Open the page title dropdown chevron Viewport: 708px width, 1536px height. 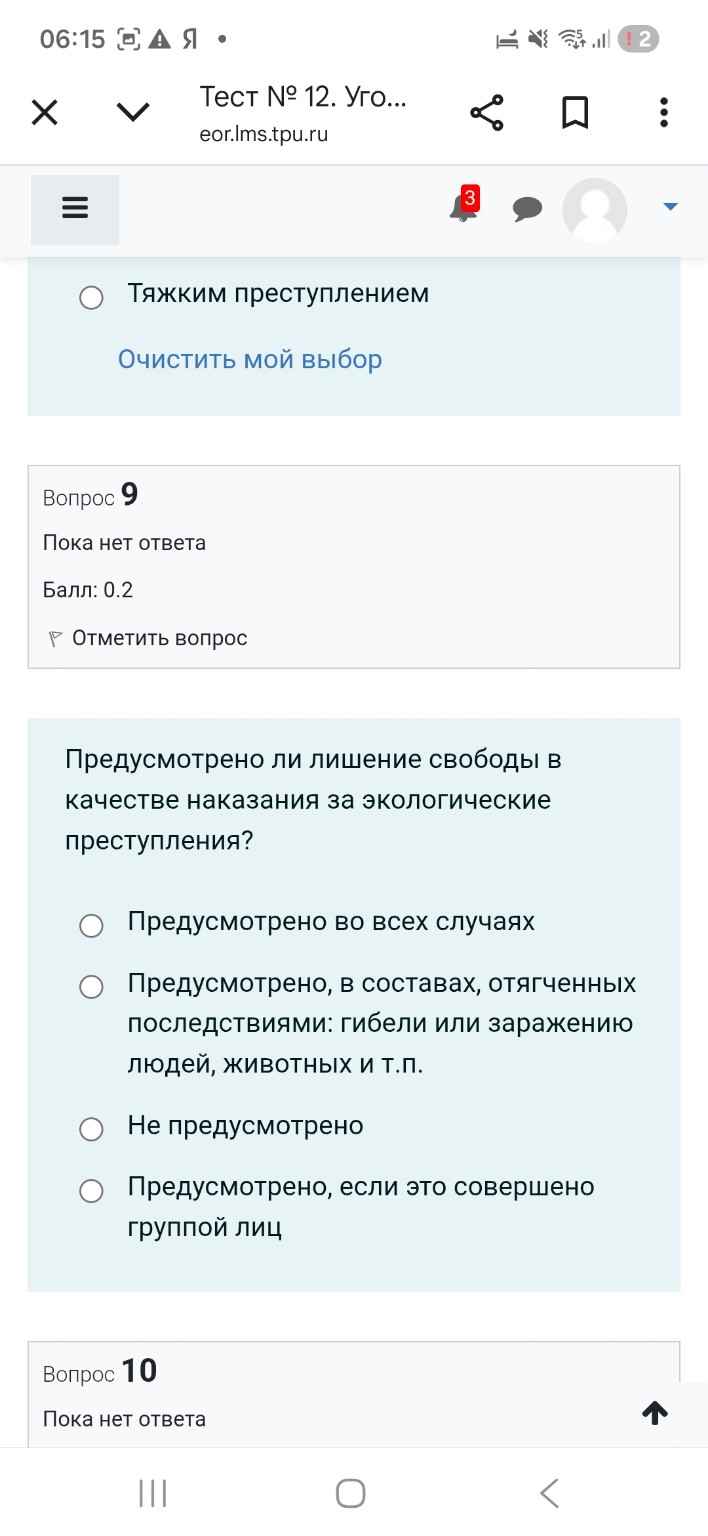[x=132, y=112]
